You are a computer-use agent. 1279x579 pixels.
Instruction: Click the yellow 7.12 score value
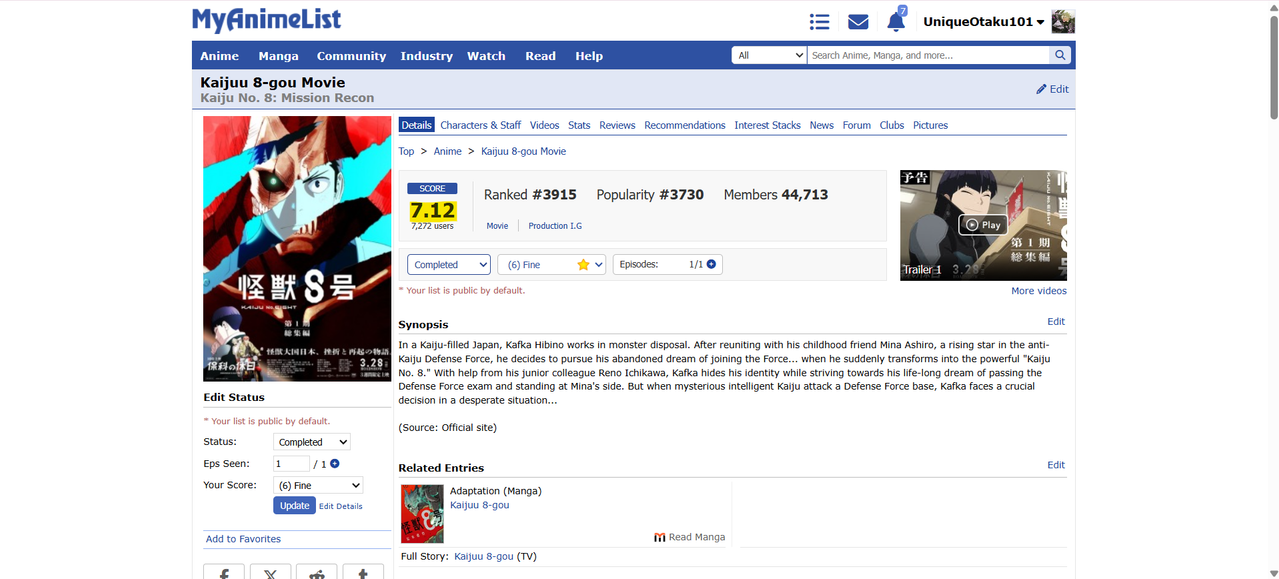click(432, 211)
